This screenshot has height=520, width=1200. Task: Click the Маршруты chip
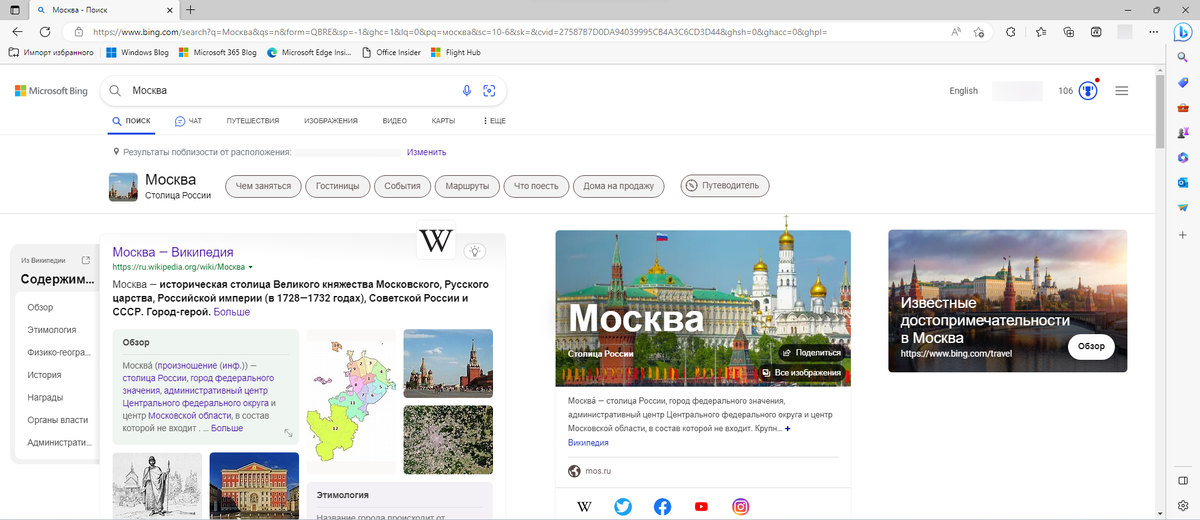point(467,186)
